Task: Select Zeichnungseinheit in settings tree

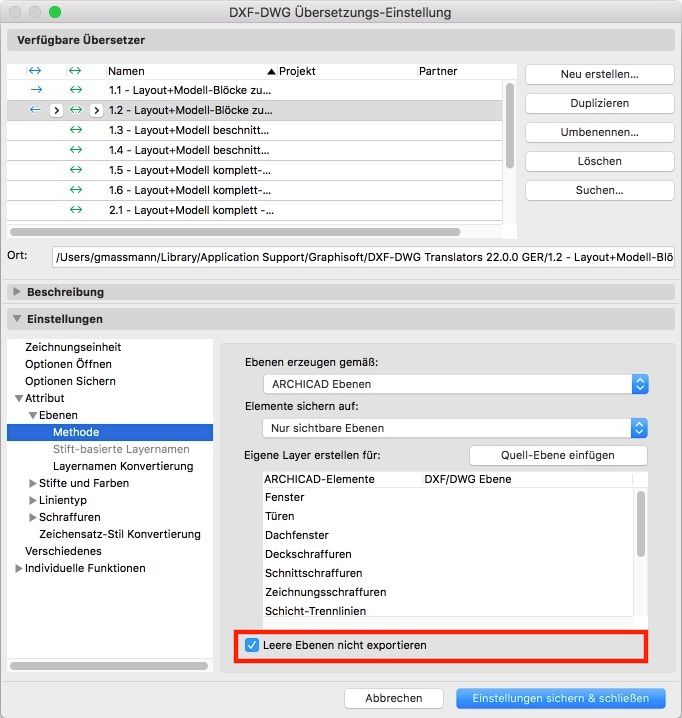Action: point(73,347)
